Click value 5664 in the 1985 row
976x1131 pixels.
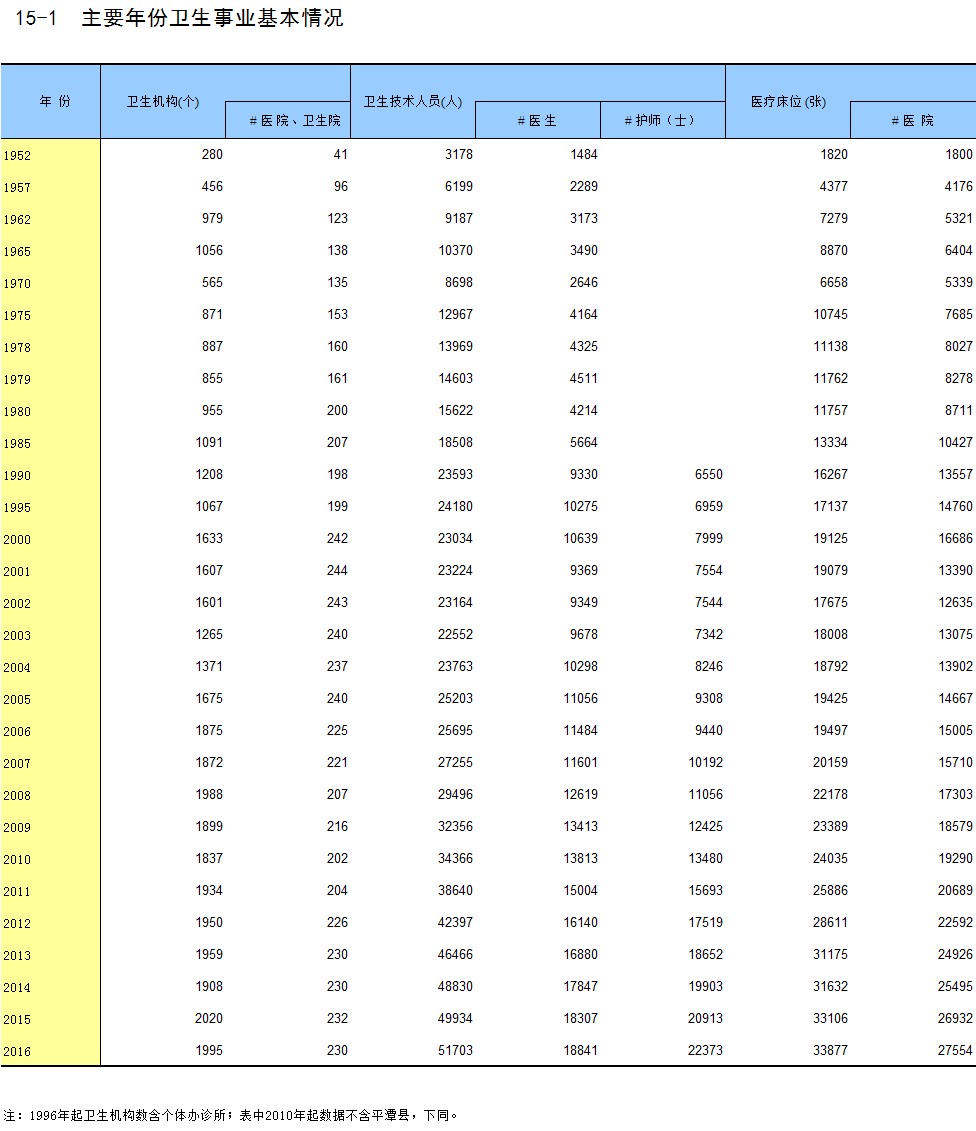tap(584, 442)
